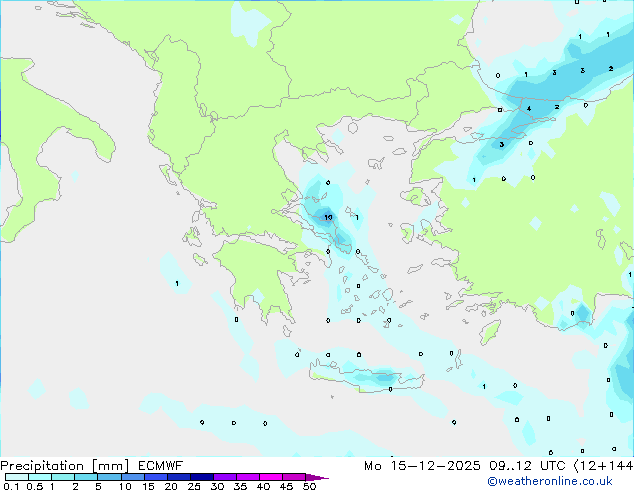Click the '09..12 UTC' time text
The image size is (634, 490).
(x=527, y=466)
